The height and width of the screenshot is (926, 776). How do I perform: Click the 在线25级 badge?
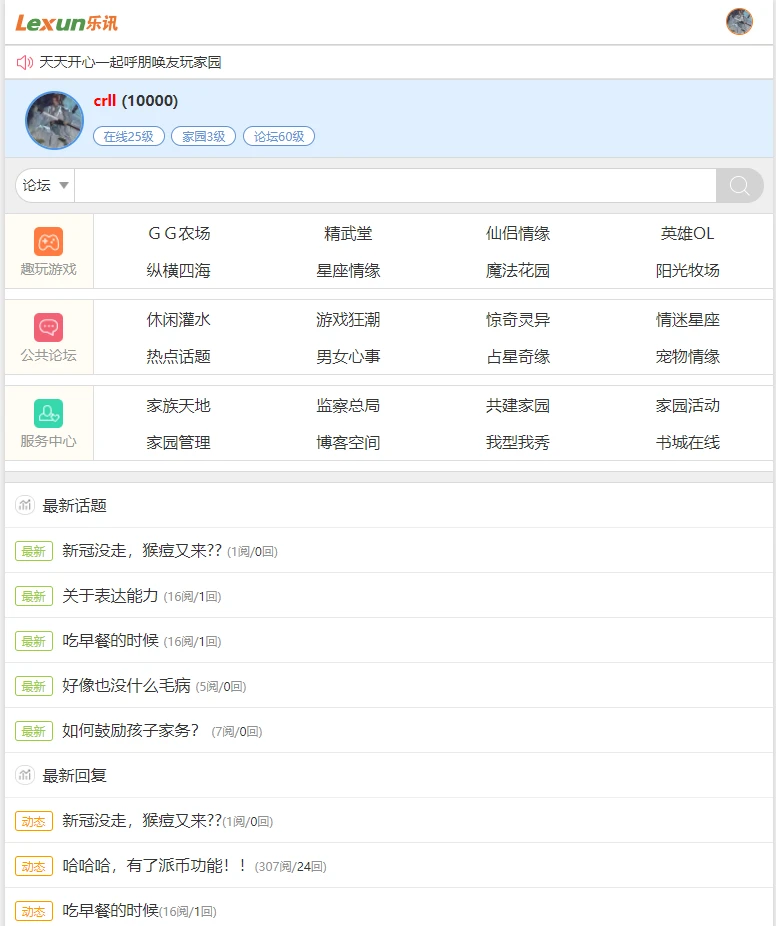(x=129, y=136)
